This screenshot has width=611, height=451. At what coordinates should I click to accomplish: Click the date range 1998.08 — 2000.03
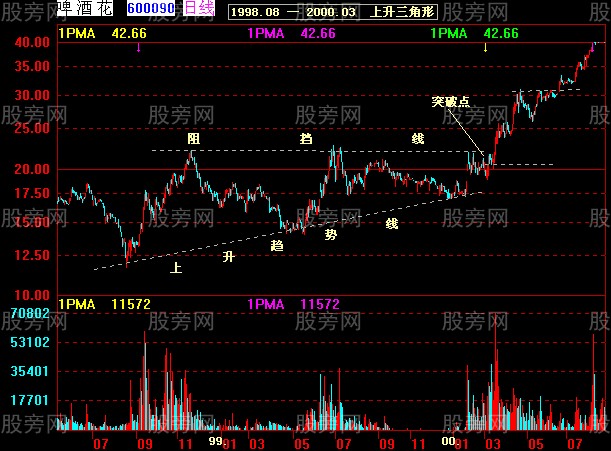(x=293, y=12)
